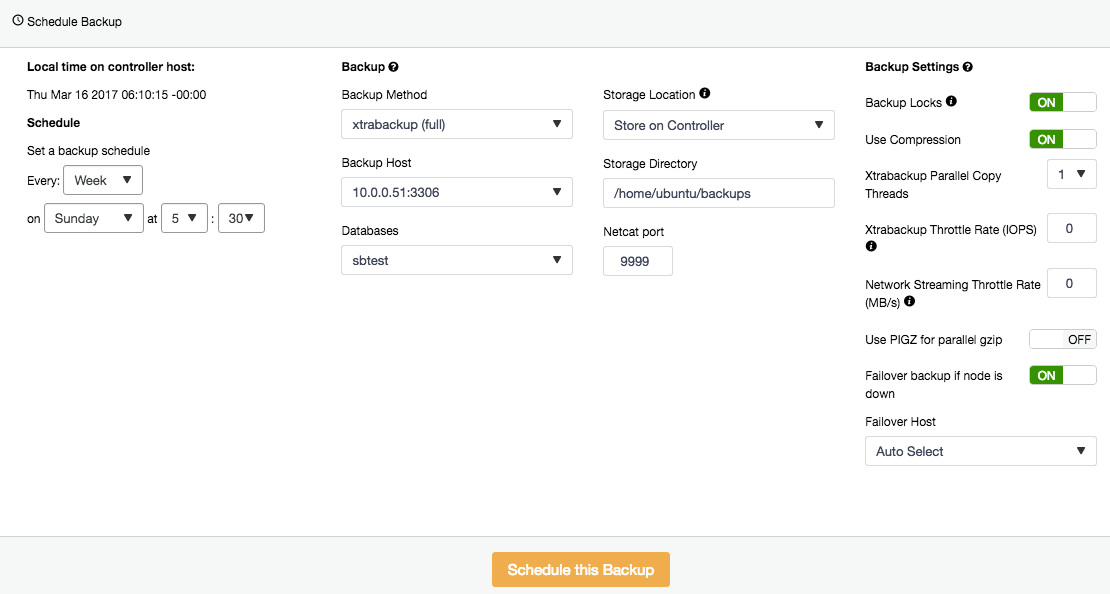The width and height of the screenshot is (1110, 594).
Task: Click the help icon next to Backup Settings
Action: (x=968, y=67)
